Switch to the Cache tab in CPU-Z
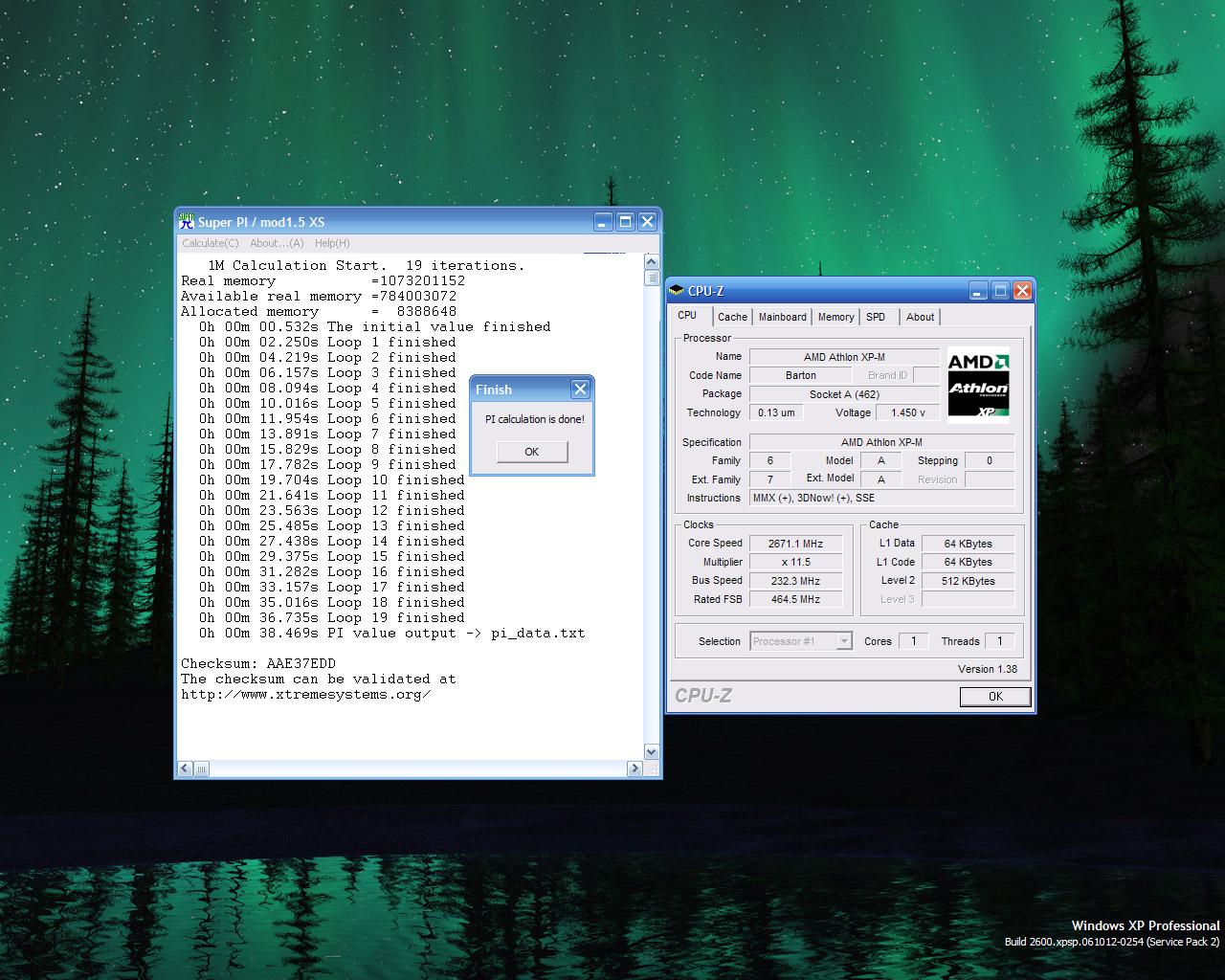The image size is (1225, 980). [732, 317]
